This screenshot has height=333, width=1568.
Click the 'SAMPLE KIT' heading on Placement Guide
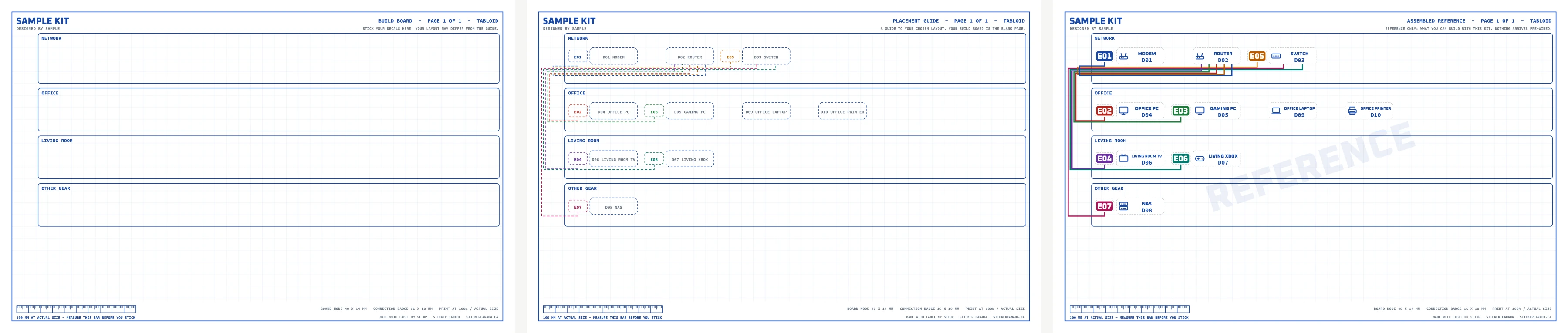tap(569, 21)
